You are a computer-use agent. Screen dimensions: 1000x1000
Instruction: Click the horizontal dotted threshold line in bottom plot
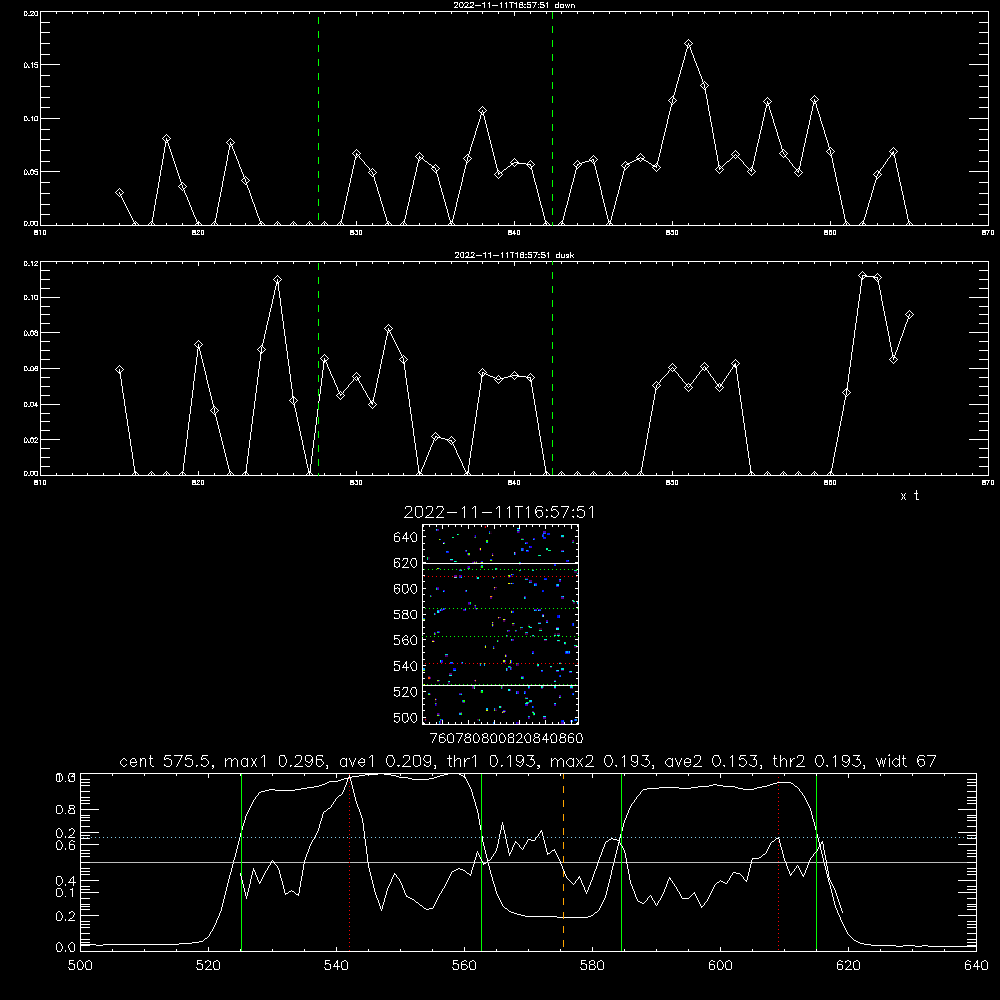tap(528, 837)
